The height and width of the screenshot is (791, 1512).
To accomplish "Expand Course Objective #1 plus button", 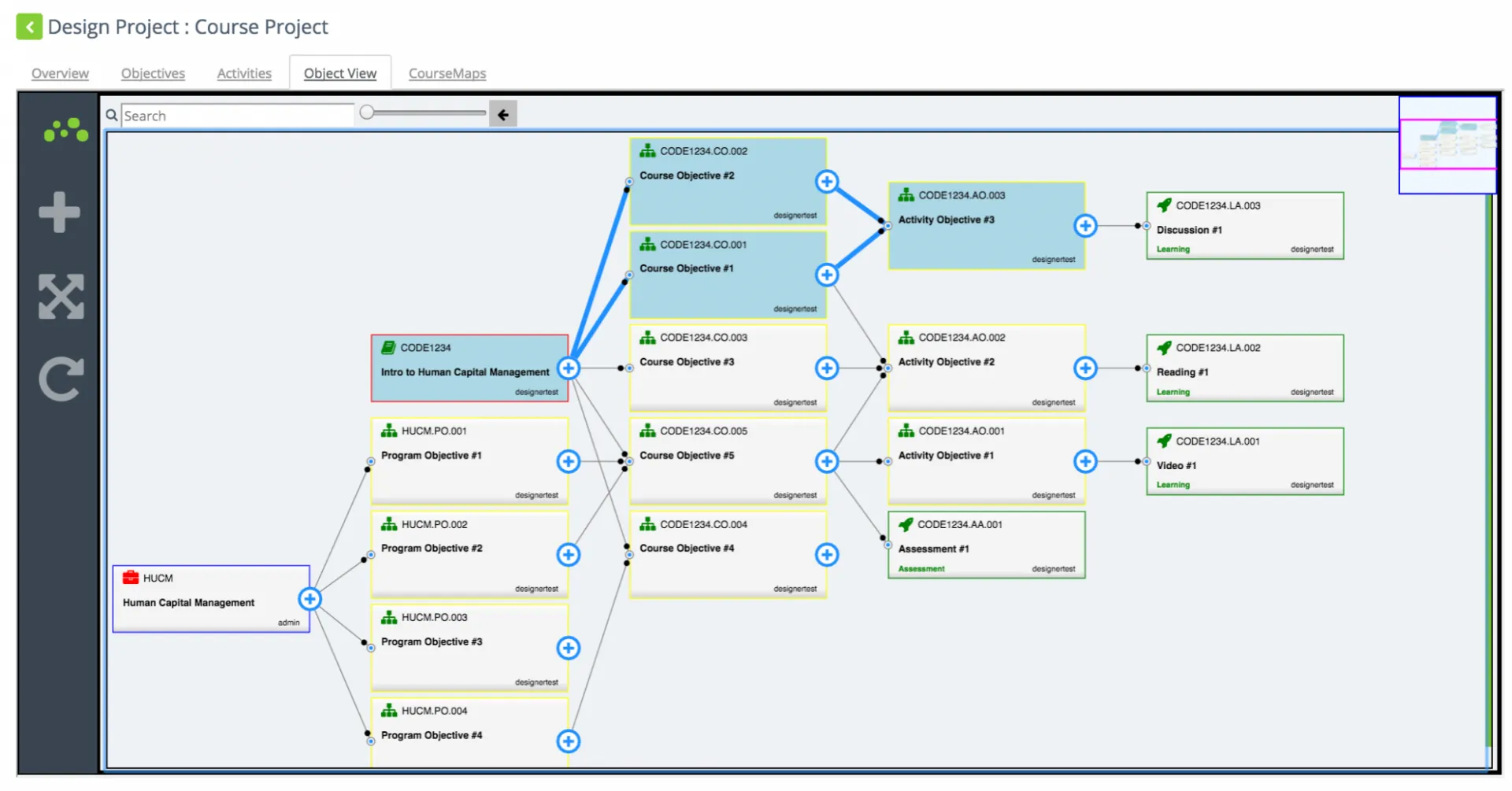I will pyautogui.click(x=827, y=275).
